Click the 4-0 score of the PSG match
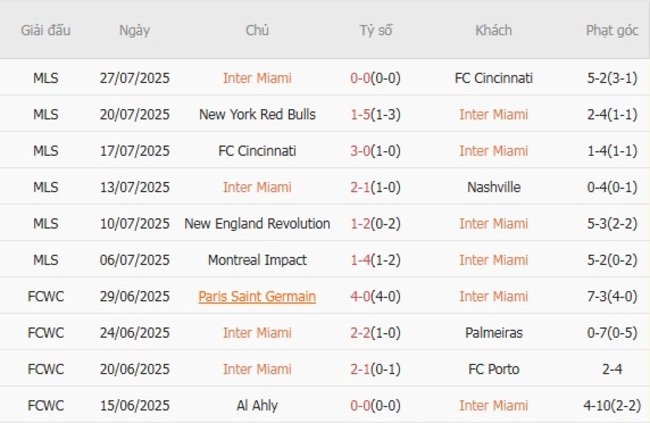The width and height of the screenshot is (650, 423). click(x=361, y=296)
